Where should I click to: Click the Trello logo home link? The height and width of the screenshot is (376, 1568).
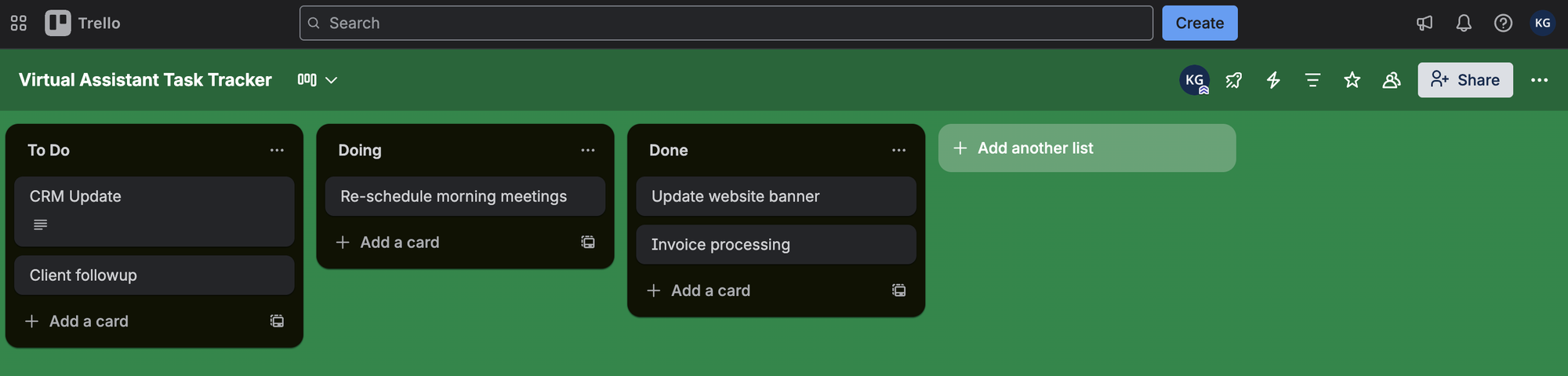(83, 24)
